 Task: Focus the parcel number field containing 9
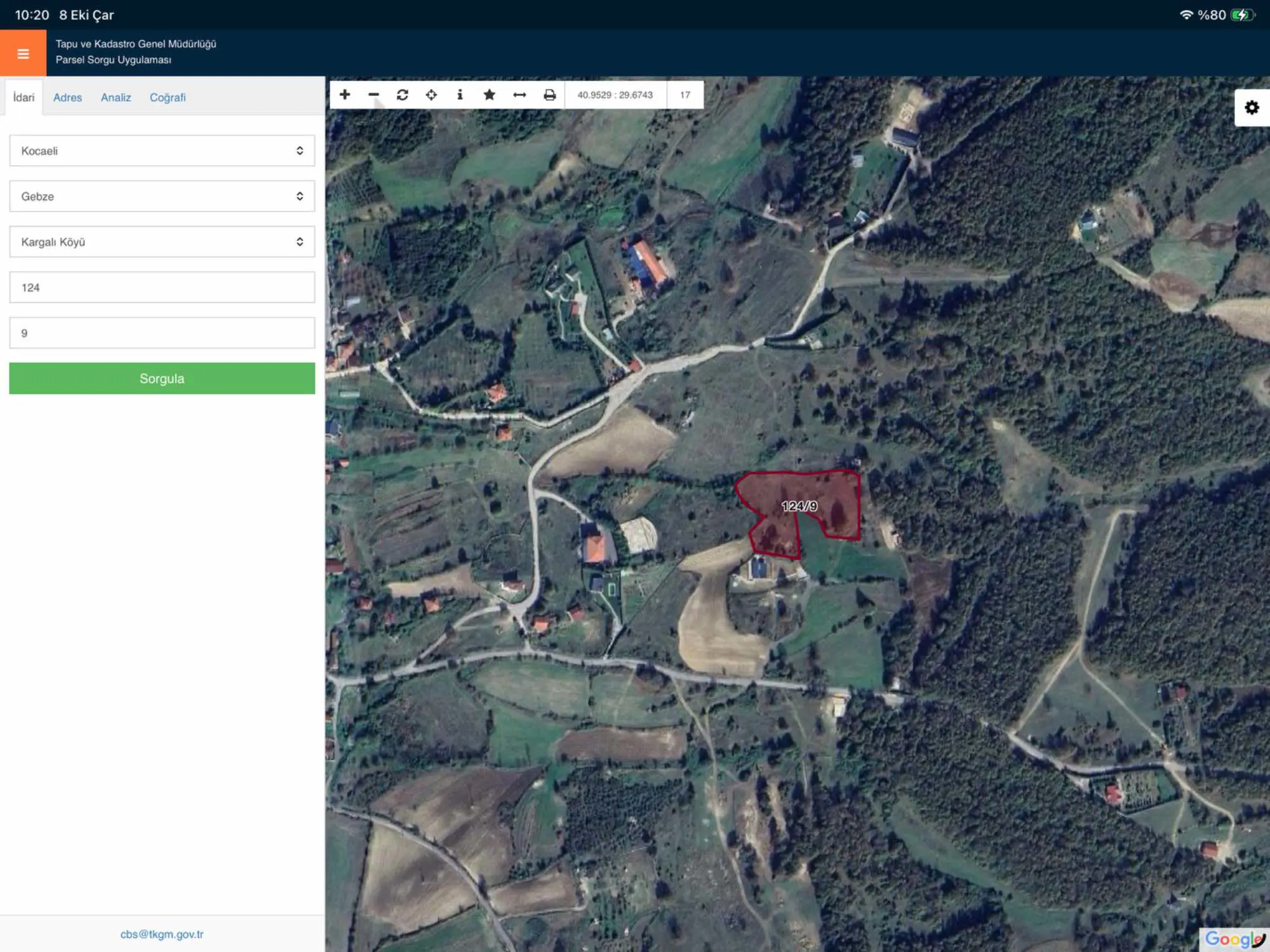[162, 333]
